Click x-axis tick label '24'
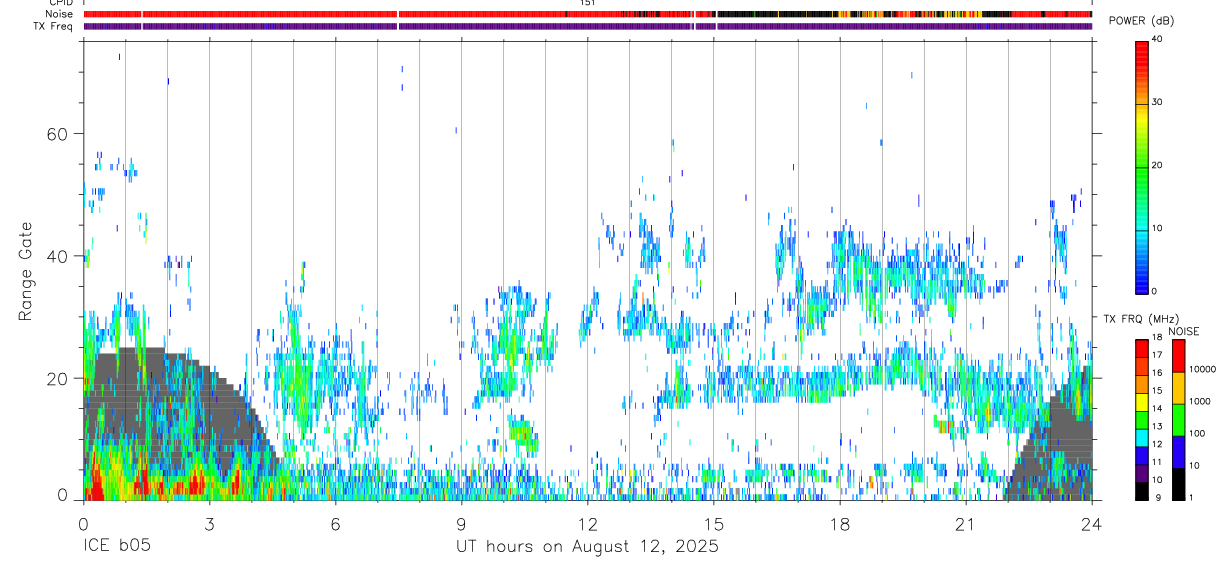 pos(1092,523)
